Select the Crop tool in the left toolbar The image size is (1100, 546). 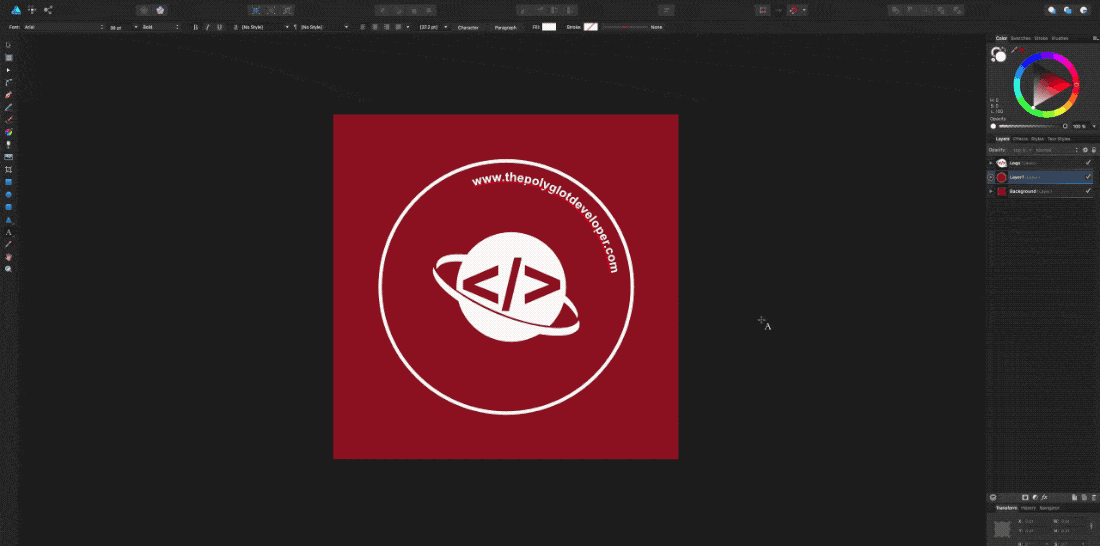pyautogui.click(x=9, y=170)
